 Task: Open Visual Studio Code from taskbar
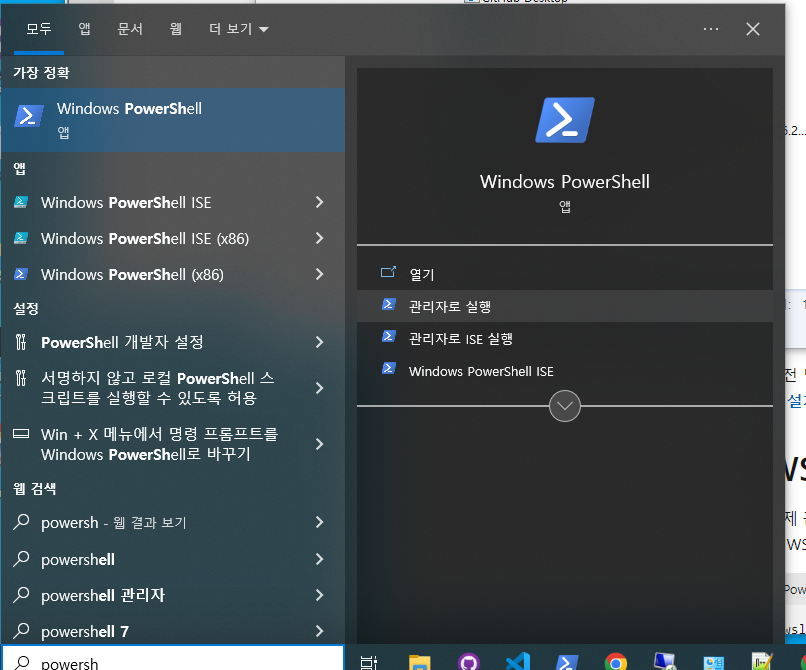pos(517,661)
